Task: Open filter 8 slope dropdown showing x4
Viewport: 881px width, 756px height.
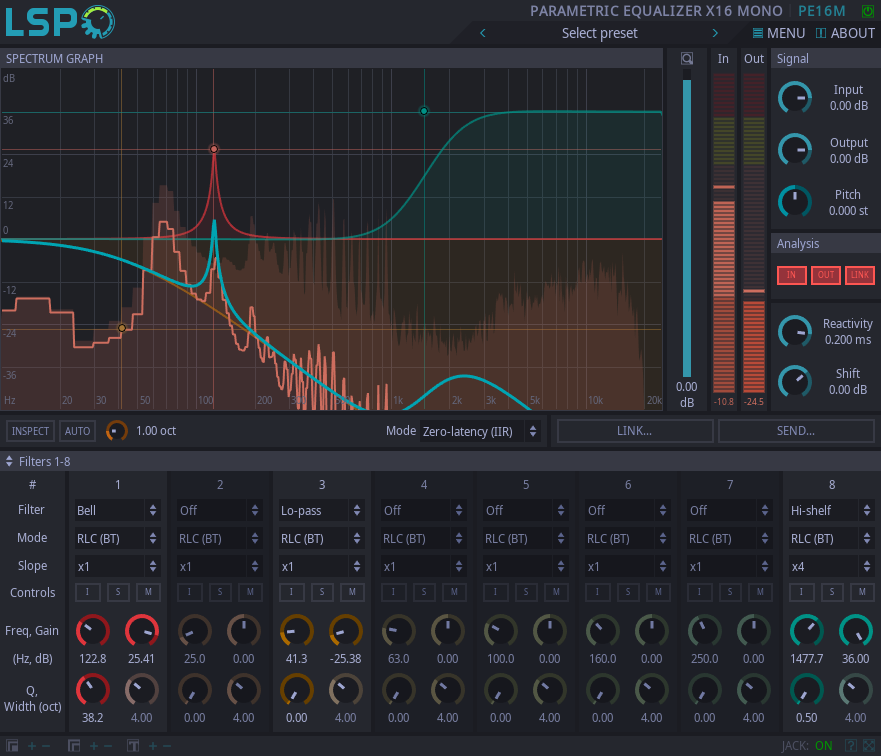Action: pyautogui.click(x=823, y=566)
